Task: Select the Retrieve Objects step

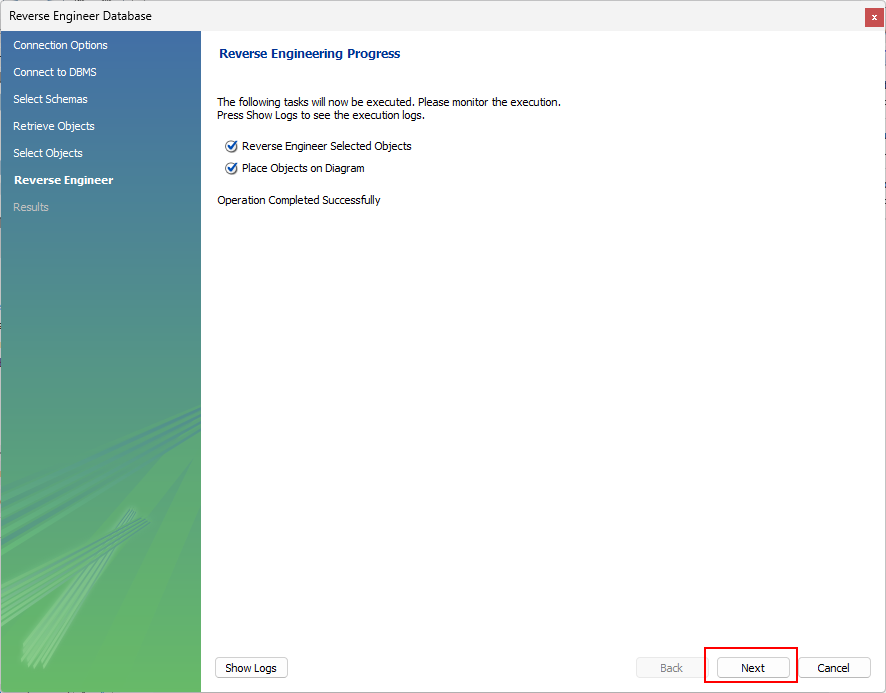Action: coord(54,126)
